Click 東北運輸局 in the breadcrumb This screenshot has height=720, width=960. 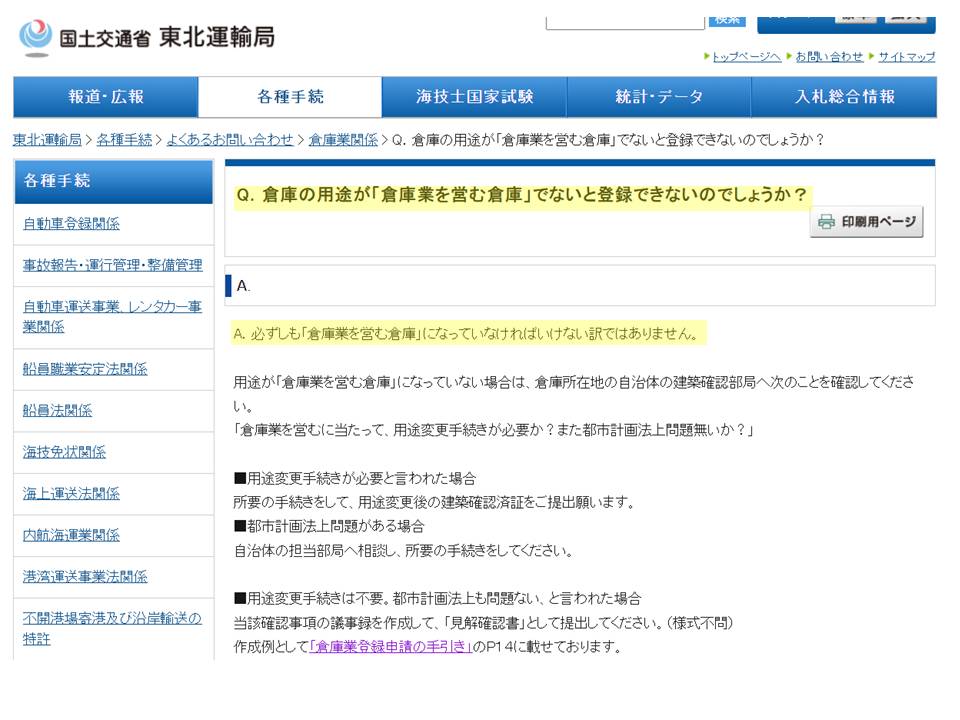point(47,139)
